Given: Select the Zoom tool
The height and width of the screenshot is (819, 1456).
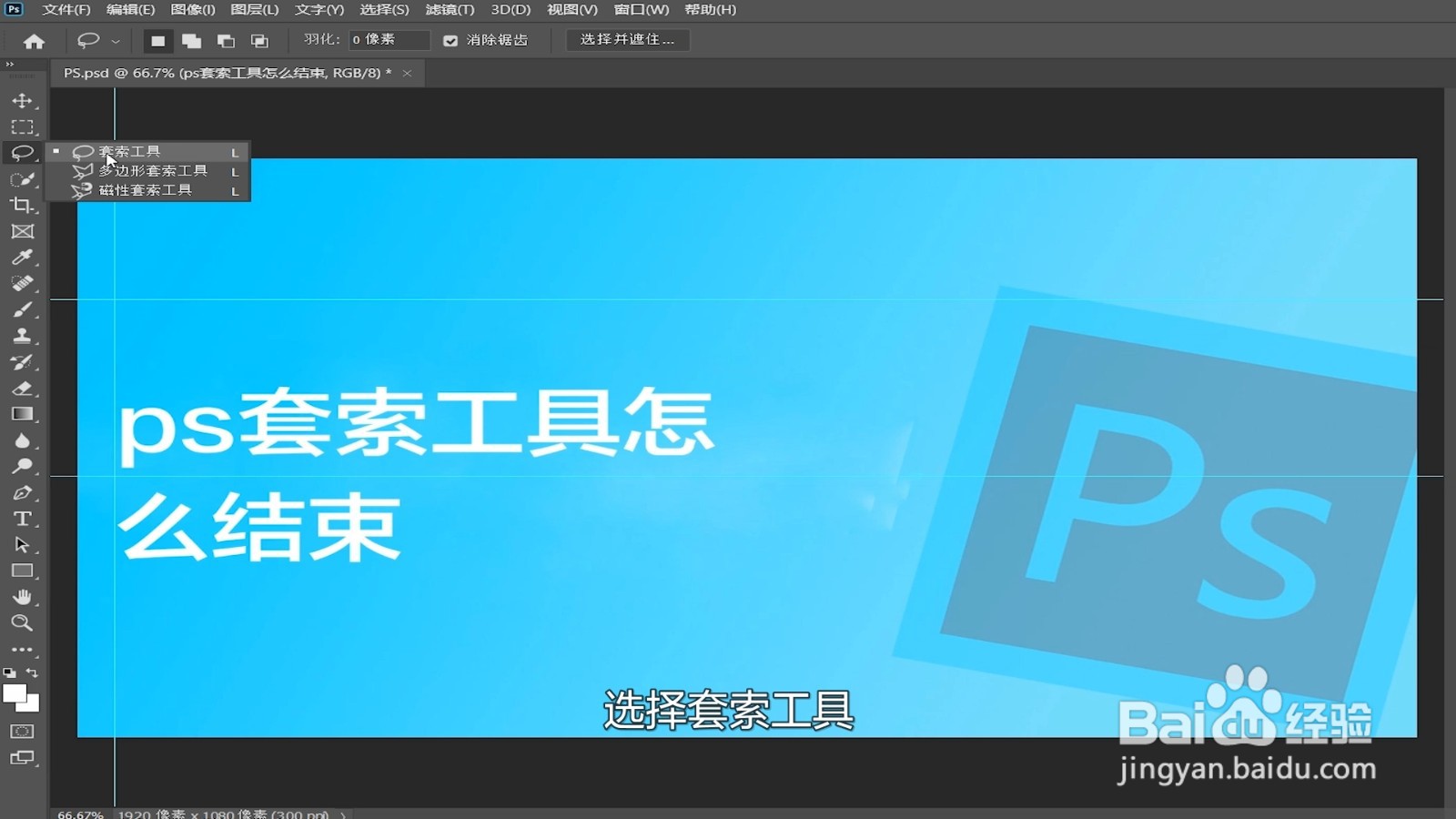Looking at the screenshot, I should pos(23,623).
